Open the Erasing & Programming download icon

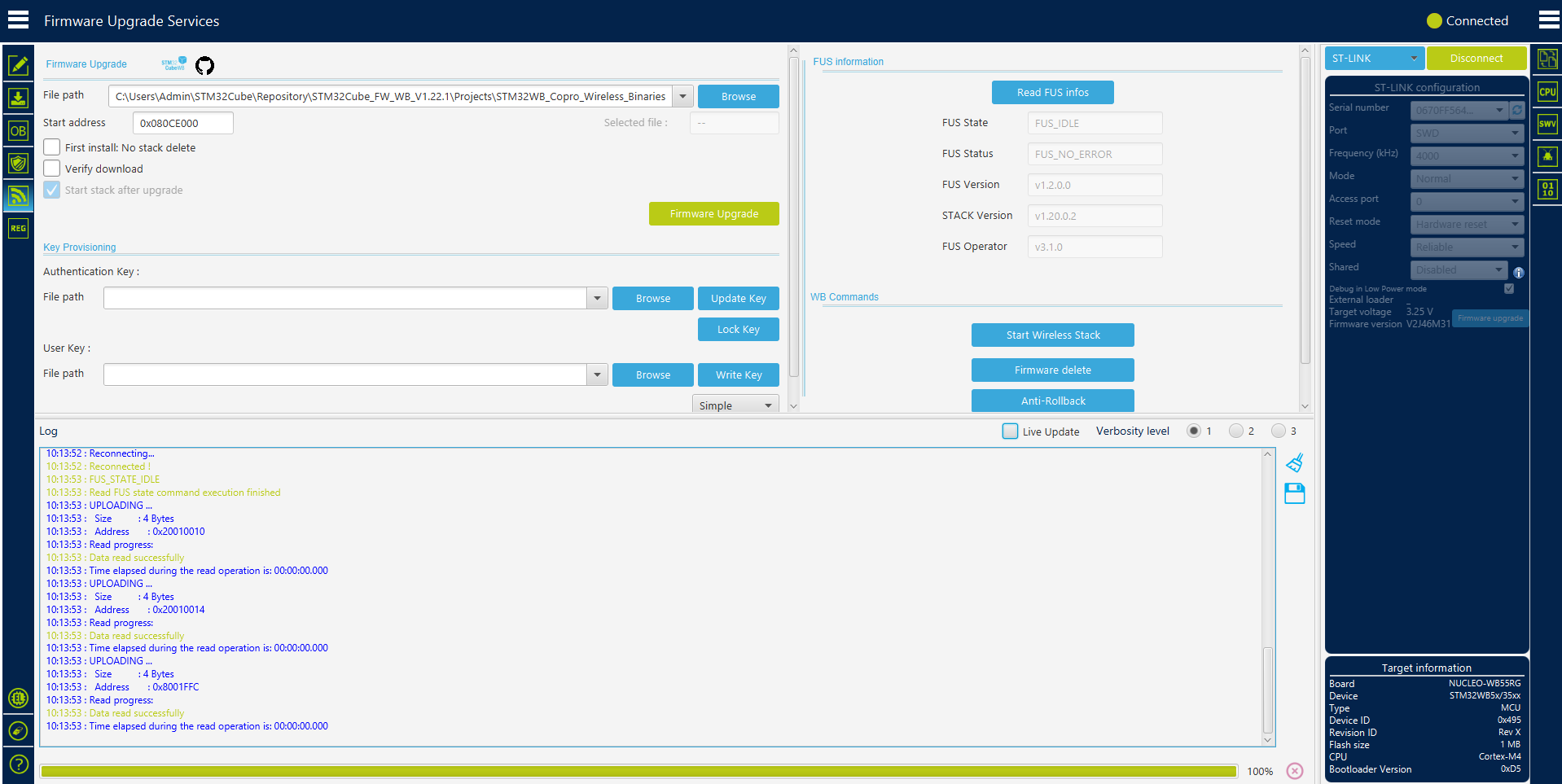point(18,99)
